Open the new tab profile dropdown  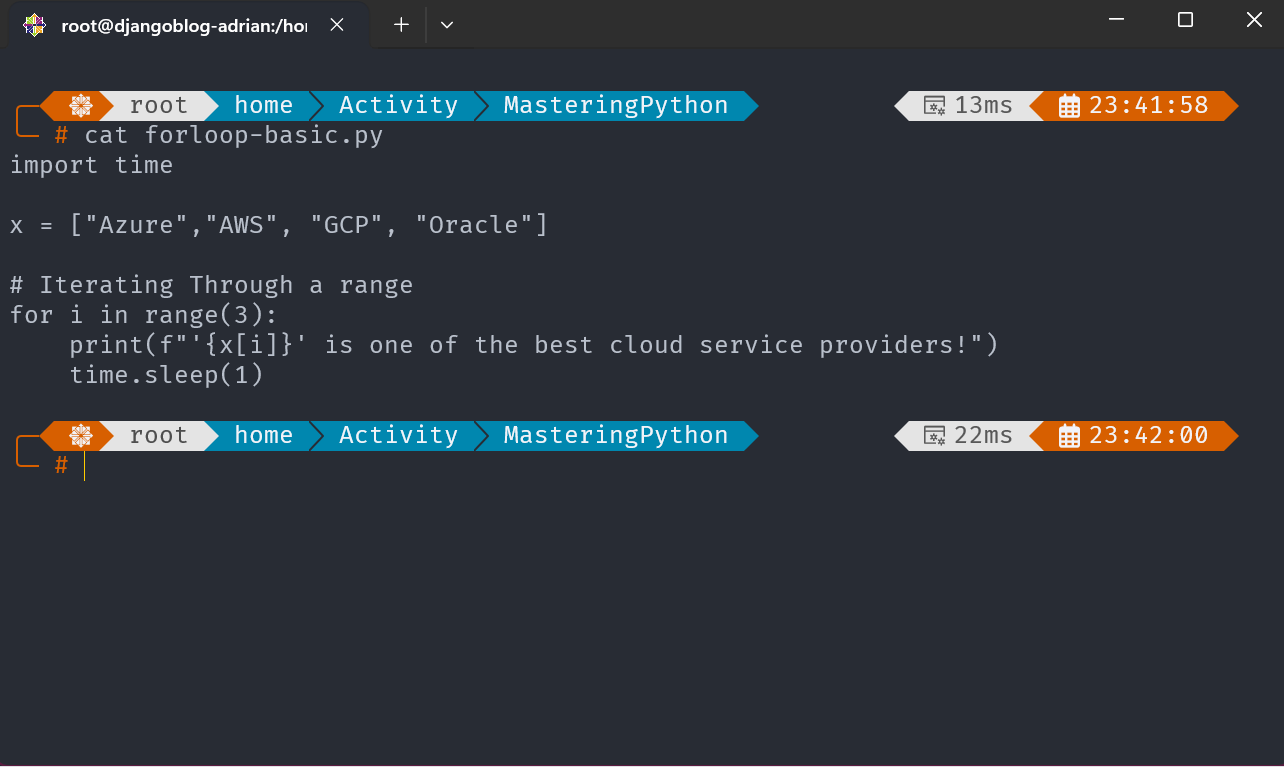point(447,25)
